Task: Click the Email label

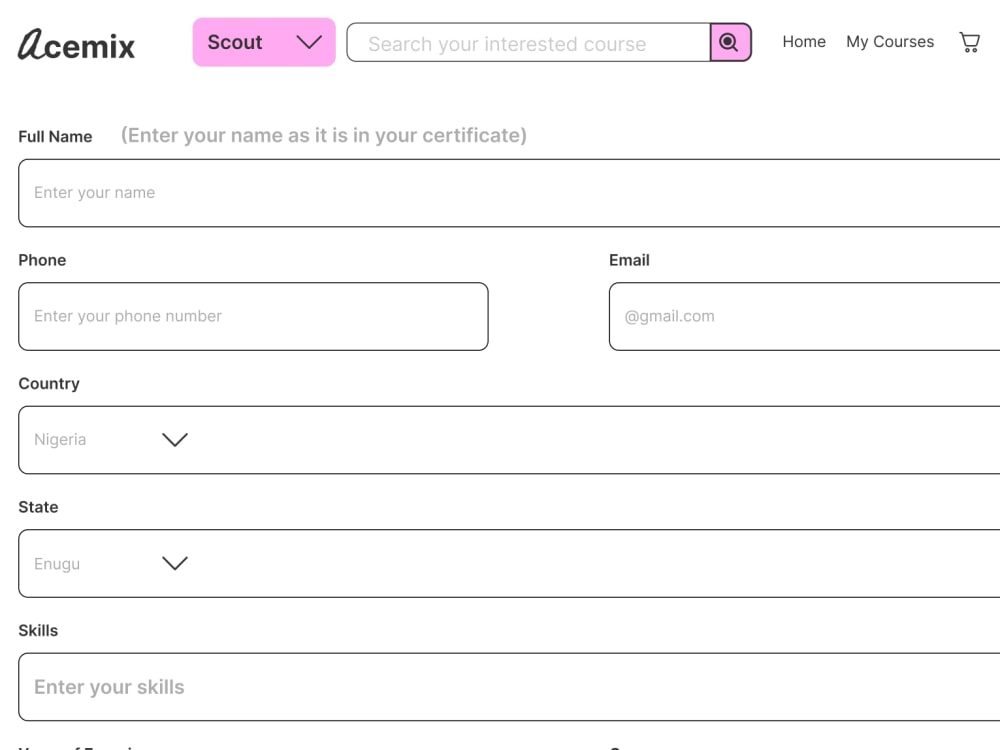Action: (x=629, y=260)
